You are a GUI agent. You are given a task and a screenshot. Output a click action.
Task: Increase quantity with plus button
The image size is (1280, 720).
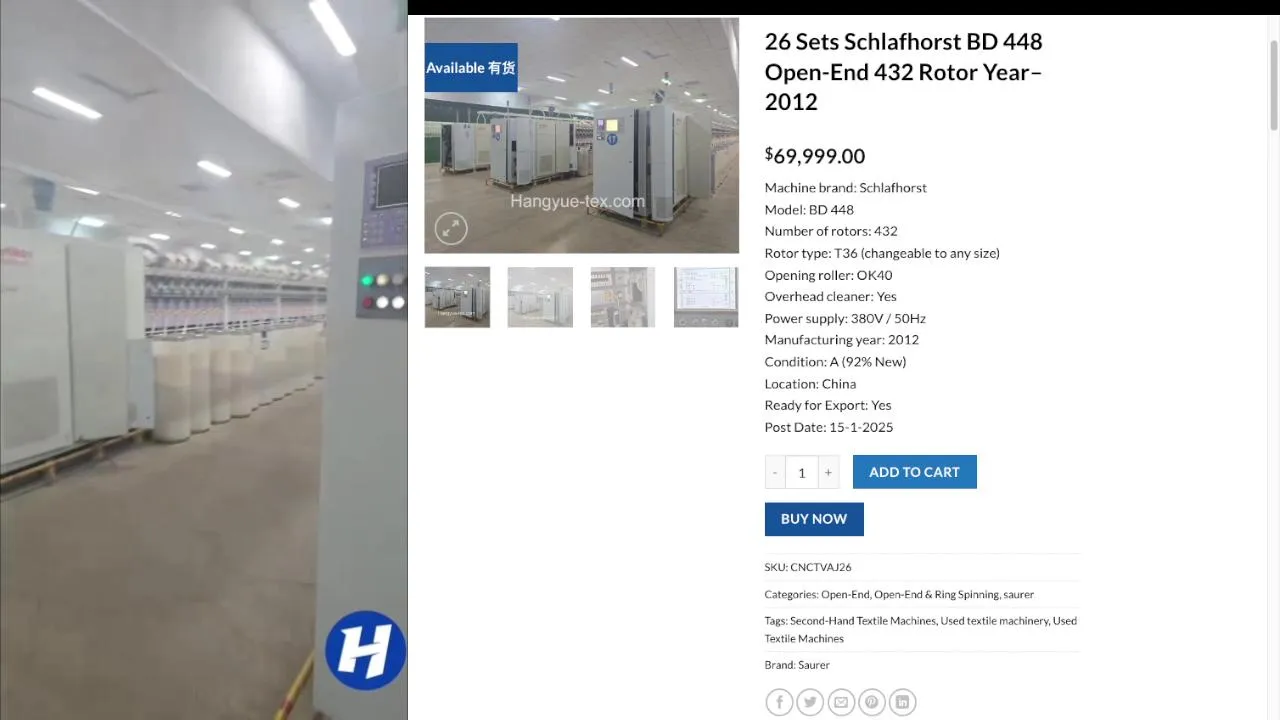[828, 472]
